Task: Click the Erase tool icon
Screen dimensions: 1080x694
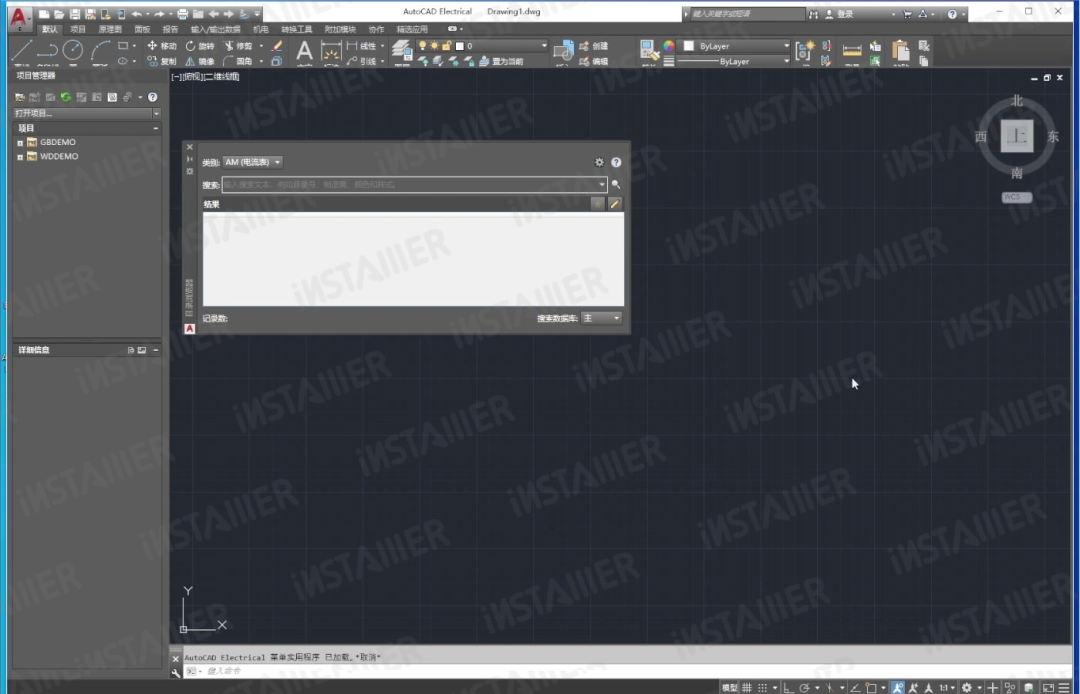Action: [x=277, y=45]
